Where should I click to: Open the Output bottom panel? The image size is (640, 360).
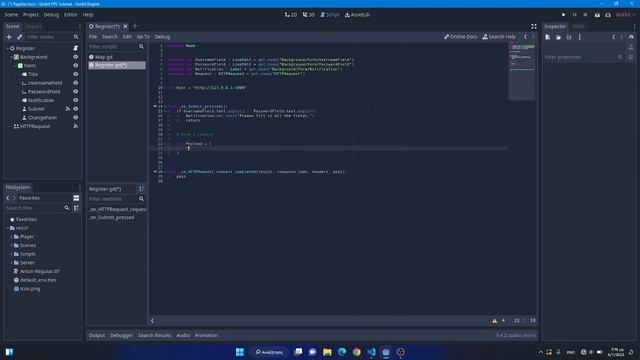(97, 336)
